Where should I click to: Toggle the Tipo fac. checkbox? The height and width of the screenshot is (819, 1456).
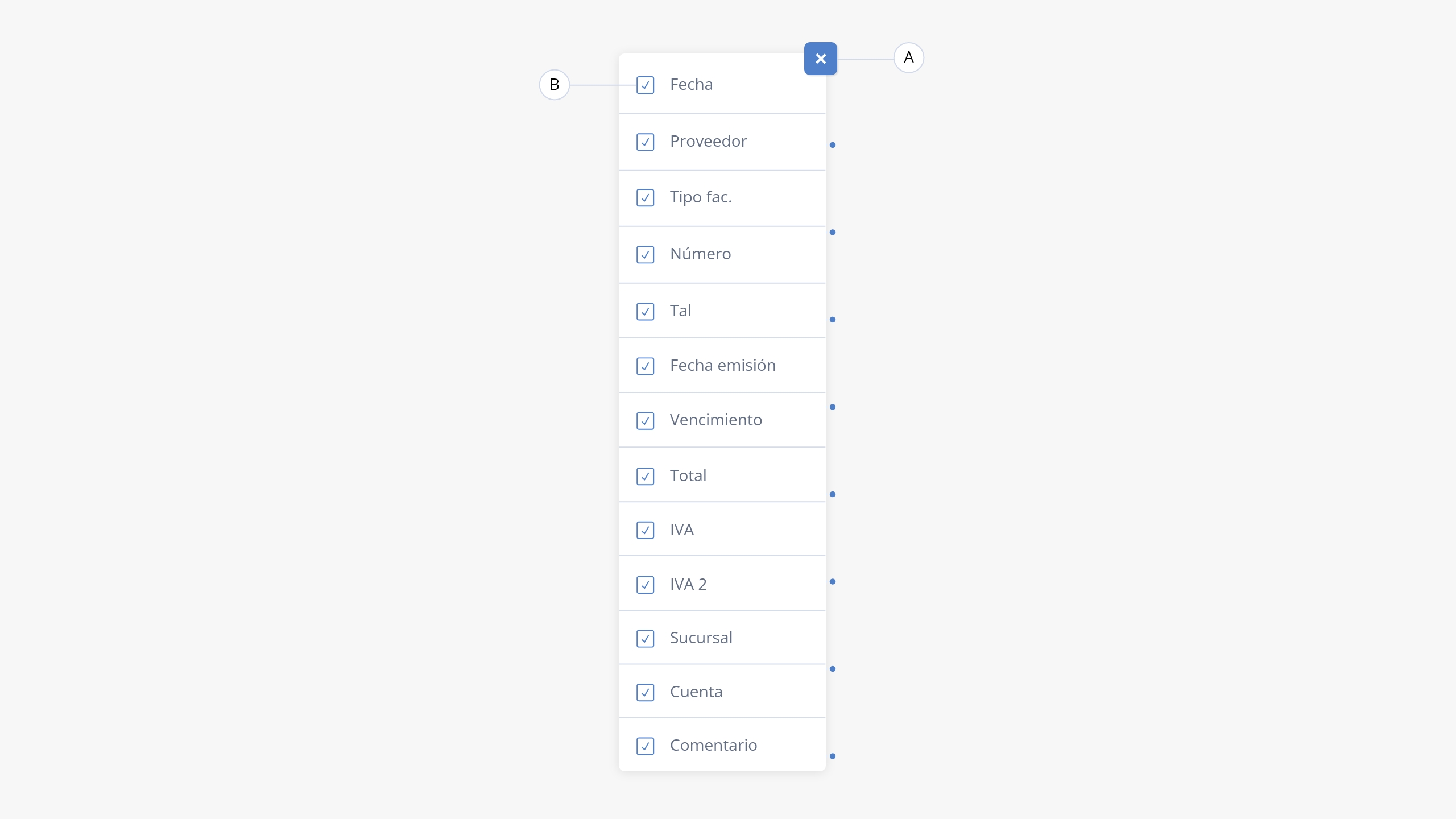coord(645,197)
